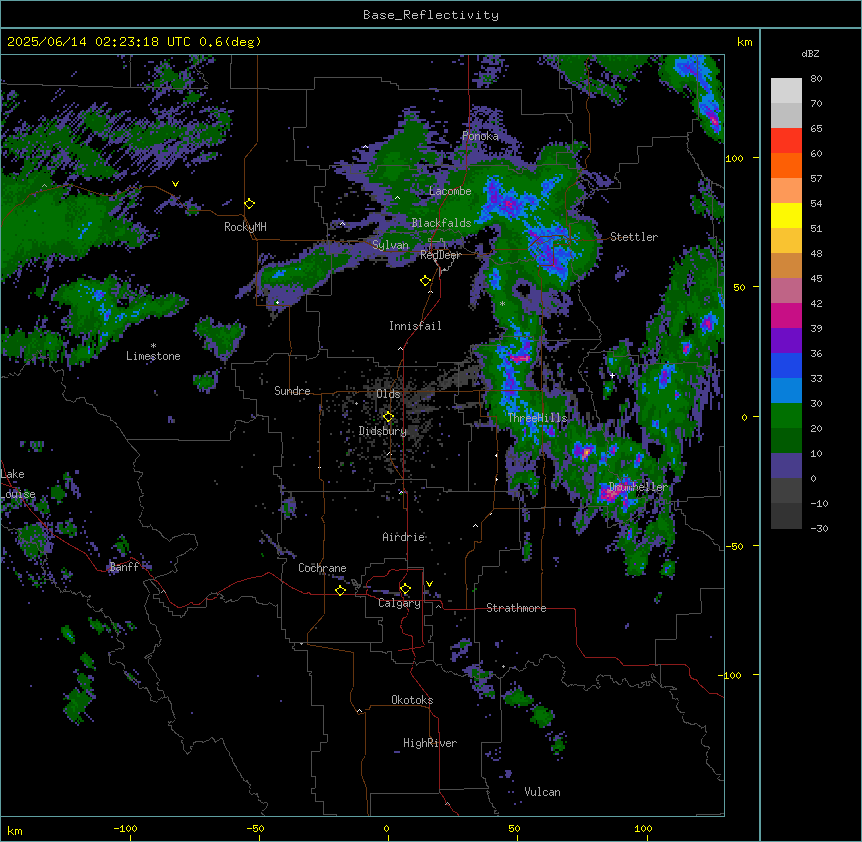Click the yellow marker above Calgary label
862x842 pixels.
pyautogui.click(x=405, y=589)
